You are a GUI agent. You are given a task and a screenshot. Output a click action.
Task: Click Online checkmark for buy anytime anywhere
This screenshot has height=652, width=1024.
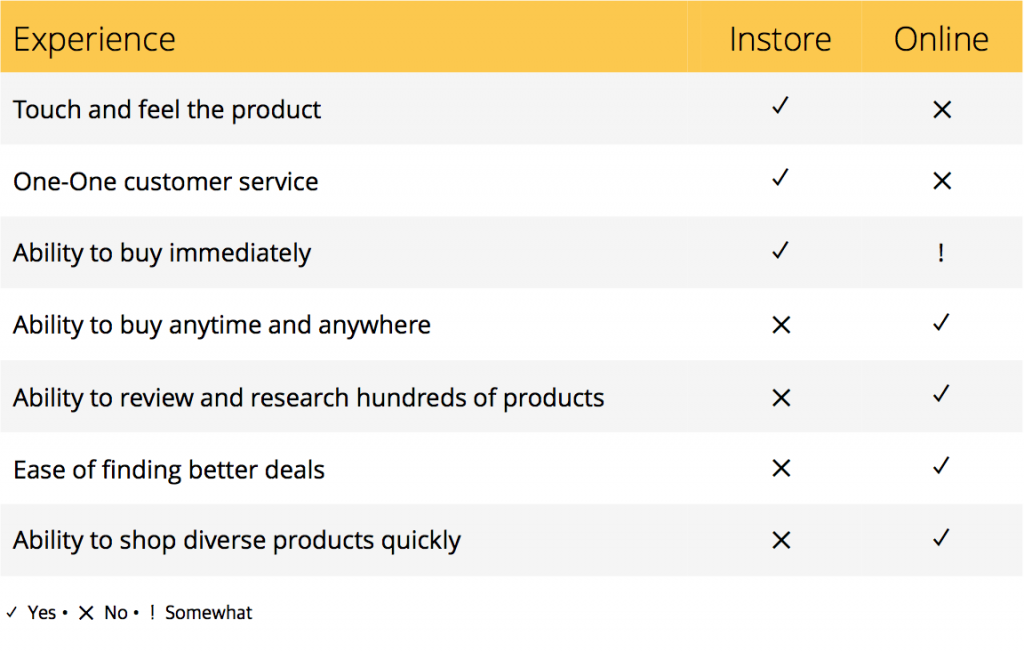[x=941, y=321]
